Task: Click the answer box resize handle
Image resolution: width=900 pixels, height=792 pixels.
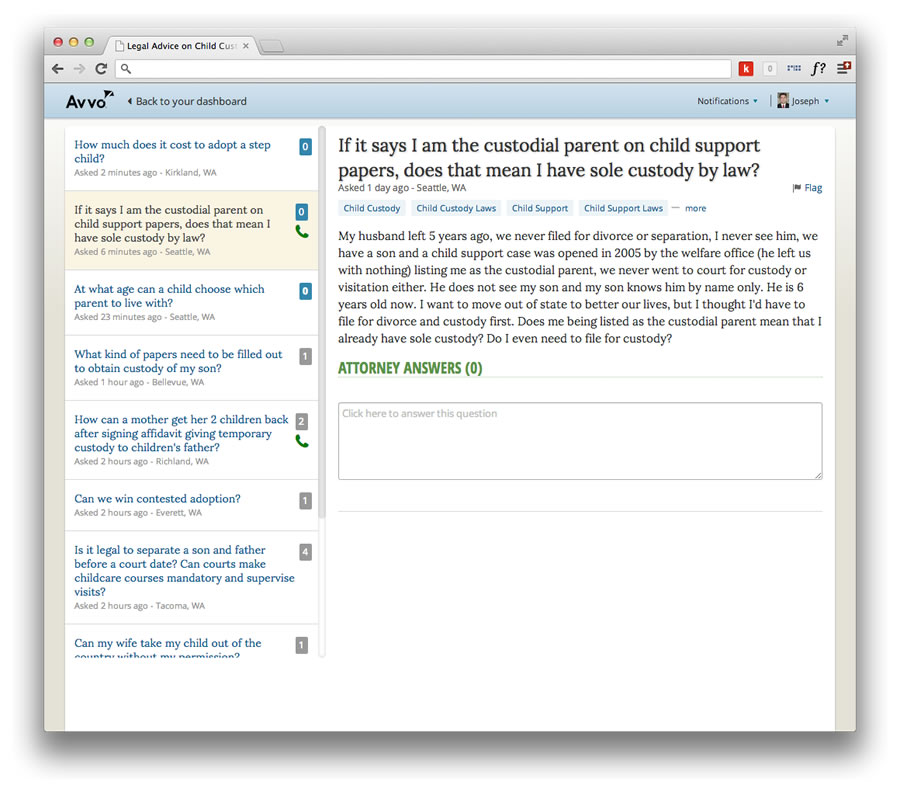Action: (x=818, y=475)
